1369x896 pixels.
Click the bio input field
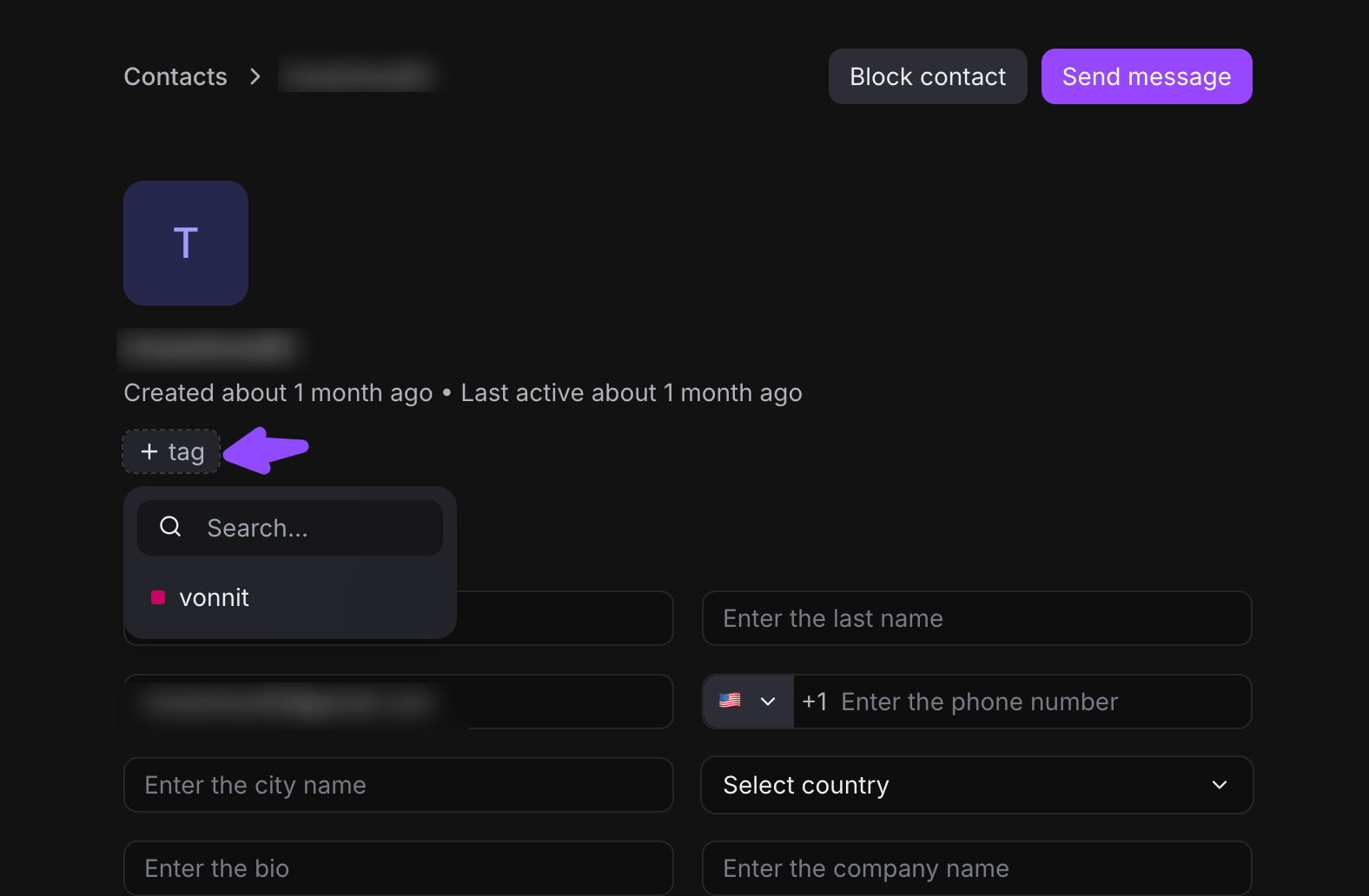[x=398, y=868]
